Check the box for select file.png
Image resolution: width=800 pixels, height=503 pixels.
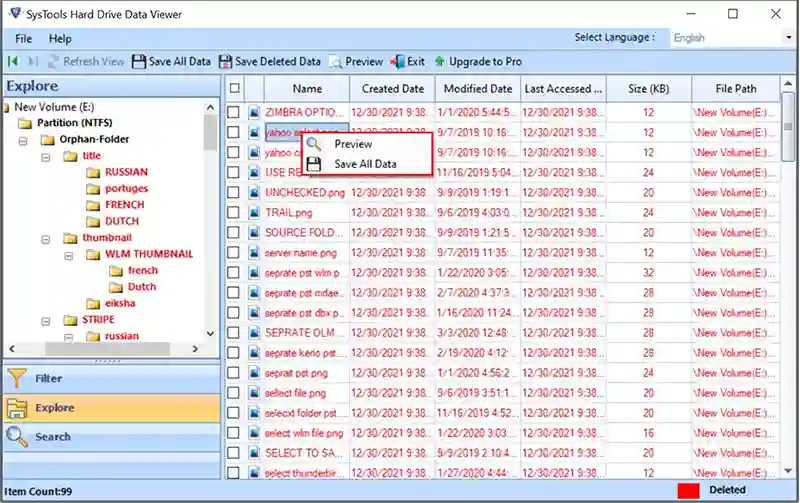pos(233,393)
